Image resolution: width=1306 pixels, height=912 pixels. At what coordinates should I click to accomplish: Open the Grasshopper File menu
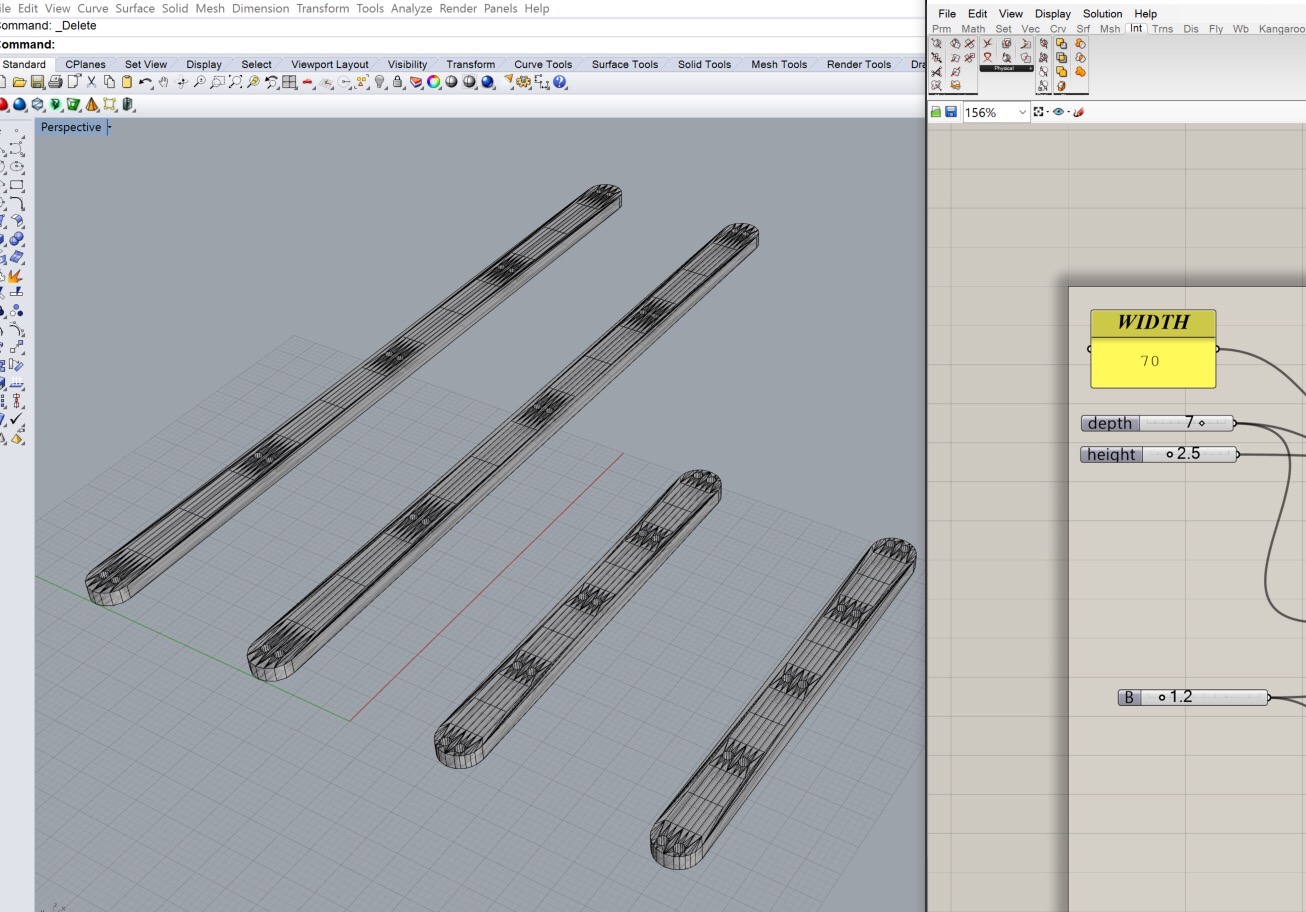tap(947, 14)
